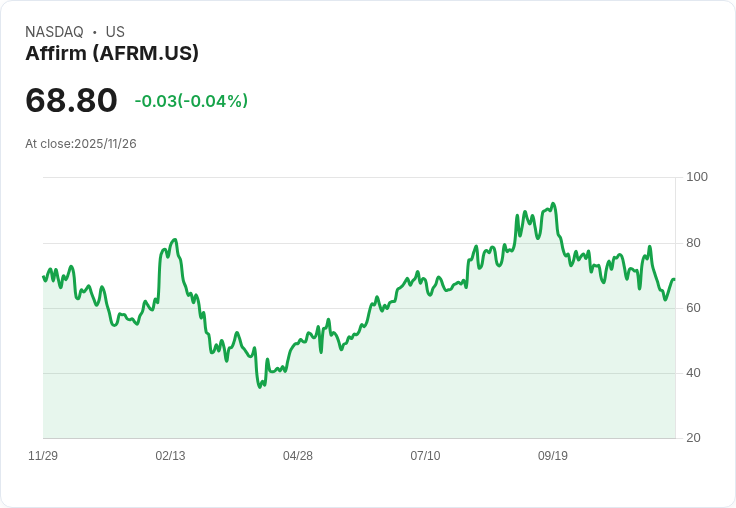
Task: Click the 80 price label on y-axis
Action: coord(693,243)
